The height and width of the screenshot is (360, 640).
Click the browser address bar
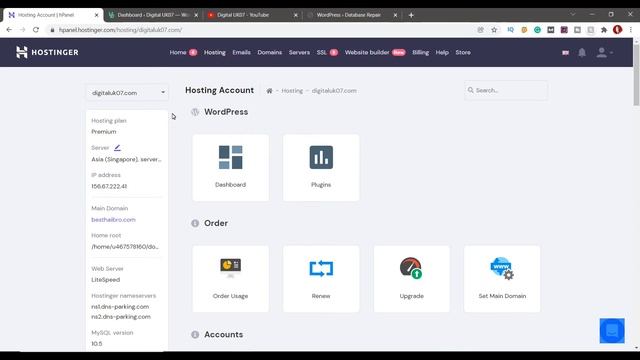click(x=261, y=30)
